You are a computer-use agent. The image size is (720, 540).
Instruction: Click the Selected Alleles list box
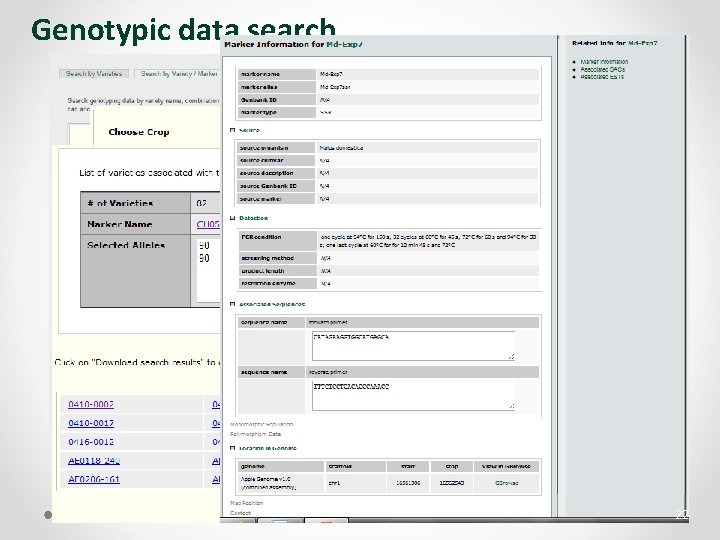click(207, 268)
